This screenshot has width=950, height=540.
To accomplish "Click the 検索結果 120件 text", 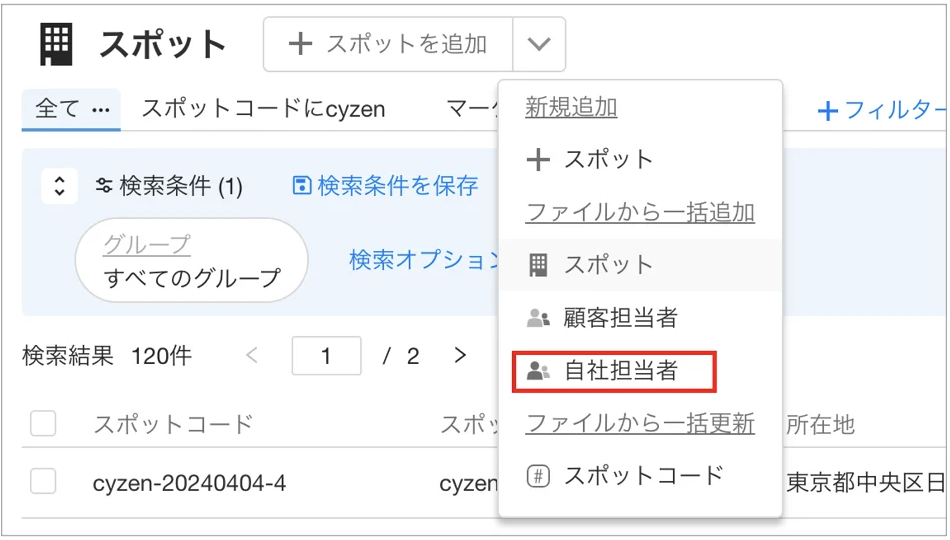I will coord(107,356).
